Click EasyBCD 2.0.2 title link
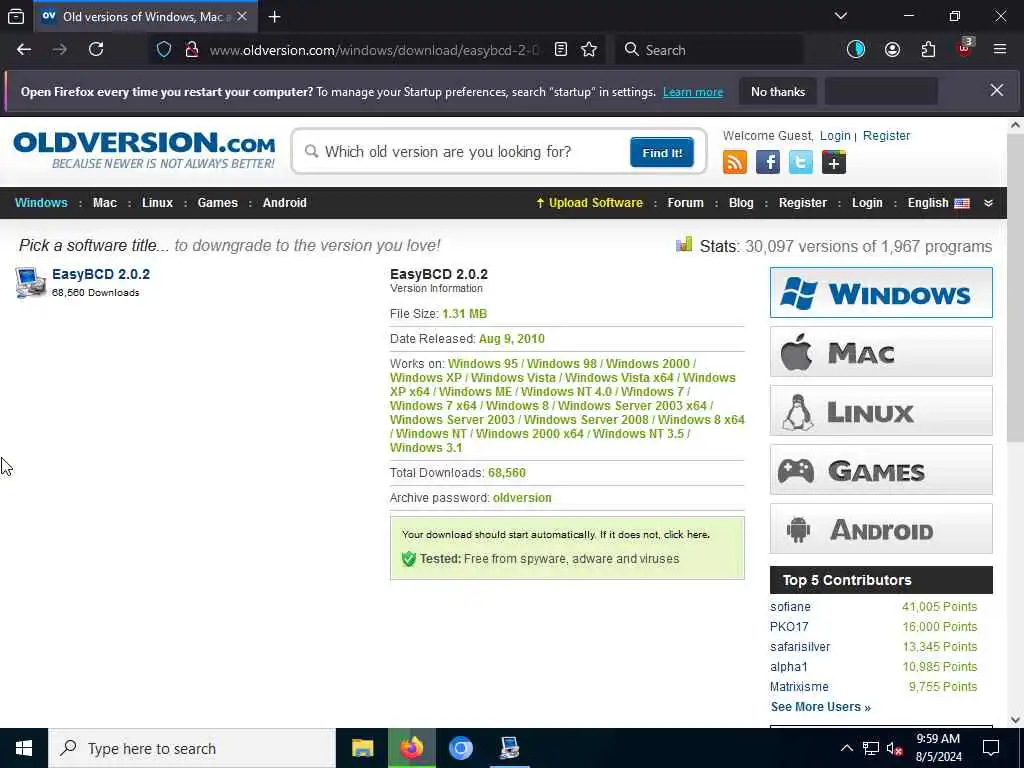This screenshot has width=1024, height=768. click(x=101, y=274)
